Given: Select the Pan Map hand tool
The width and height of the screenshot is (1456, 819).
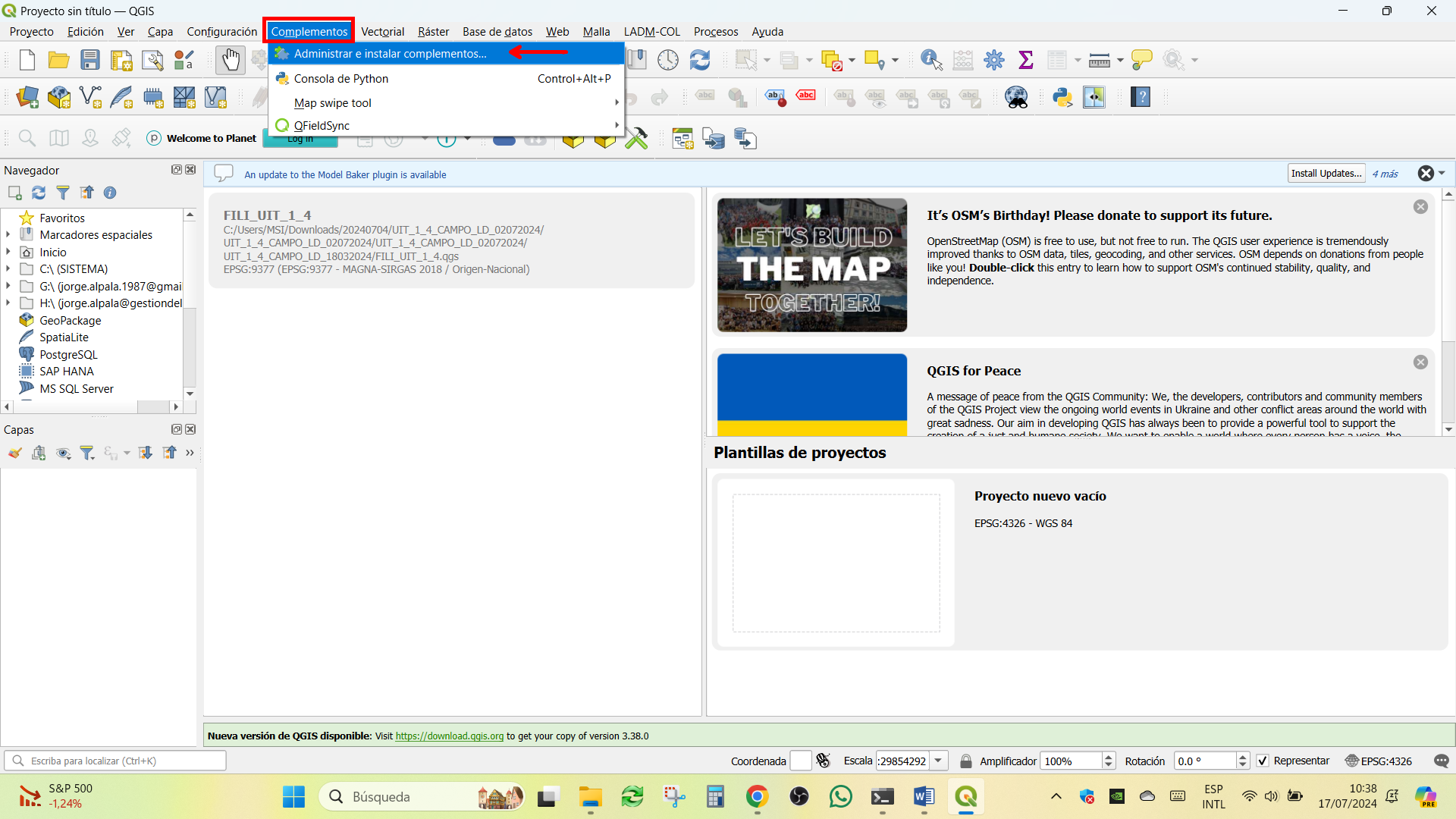Looking at the screenshot, I should click(x=231, y=60).
